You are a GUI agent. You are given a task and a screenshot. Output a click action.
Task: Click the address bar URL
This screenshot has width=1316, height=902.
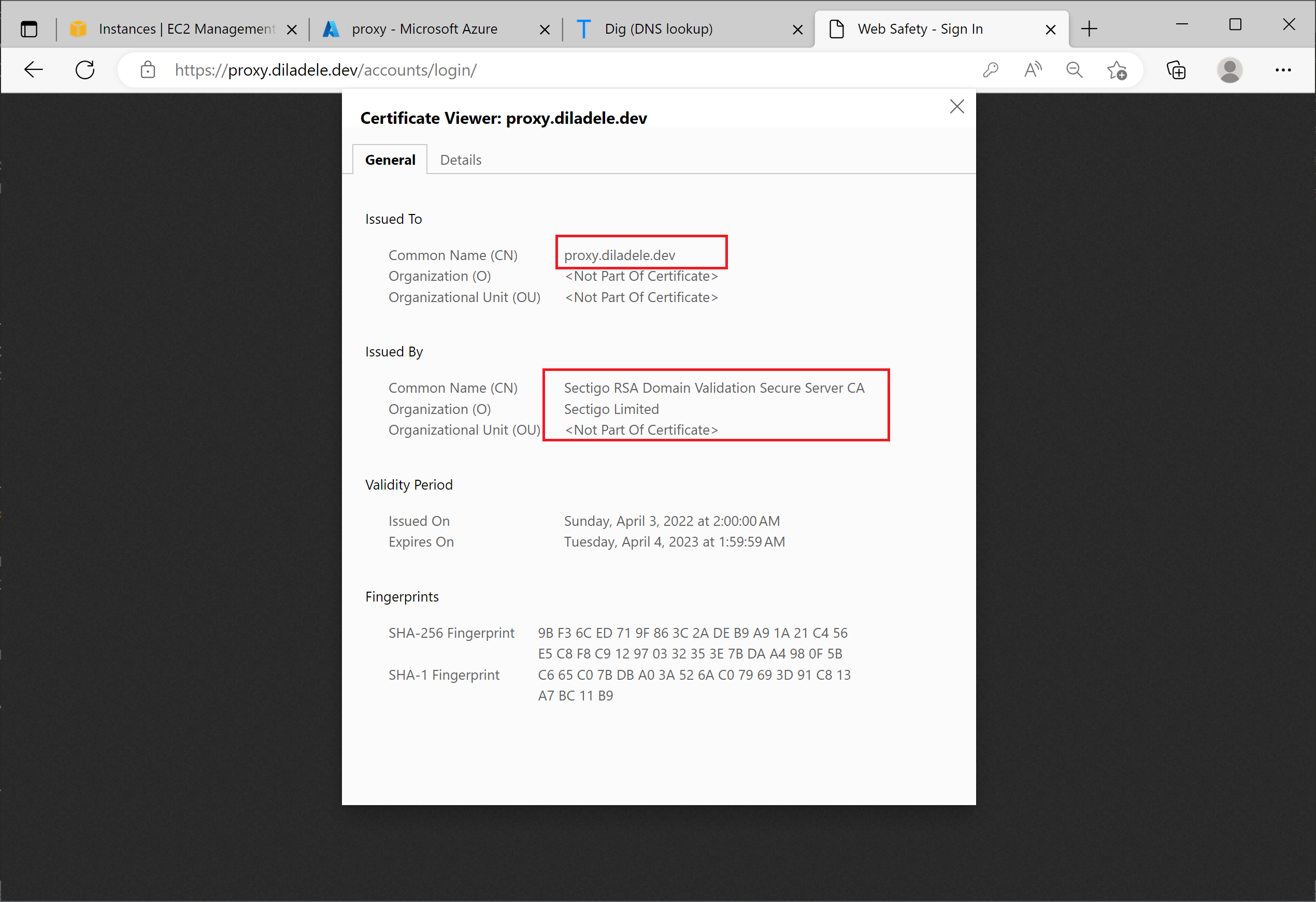tap(325, 69)
